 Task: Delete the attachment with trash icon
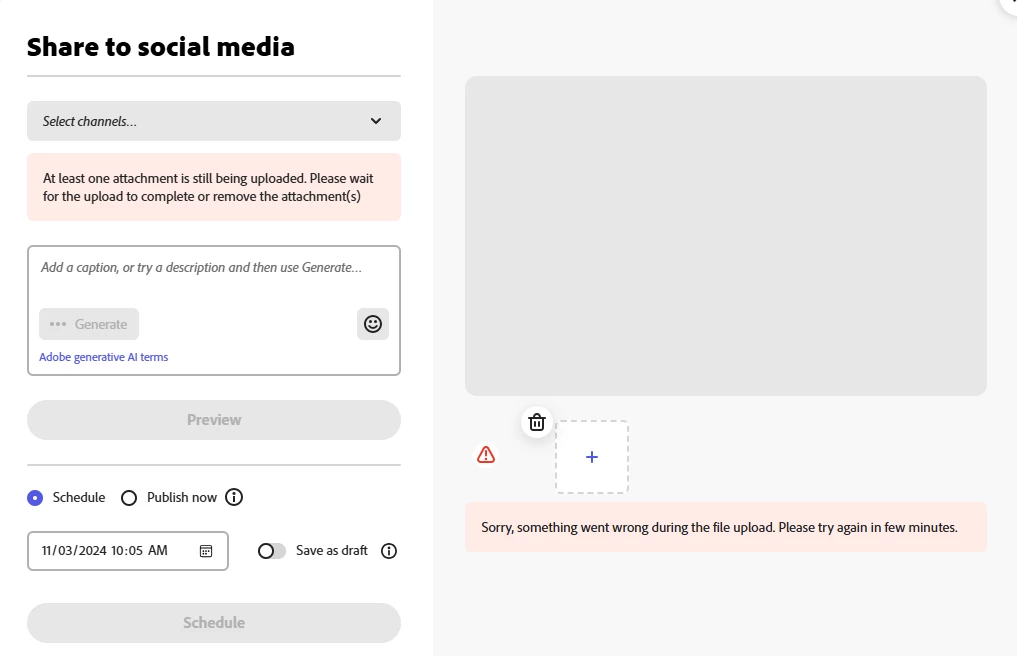click(x=537, y=422)
